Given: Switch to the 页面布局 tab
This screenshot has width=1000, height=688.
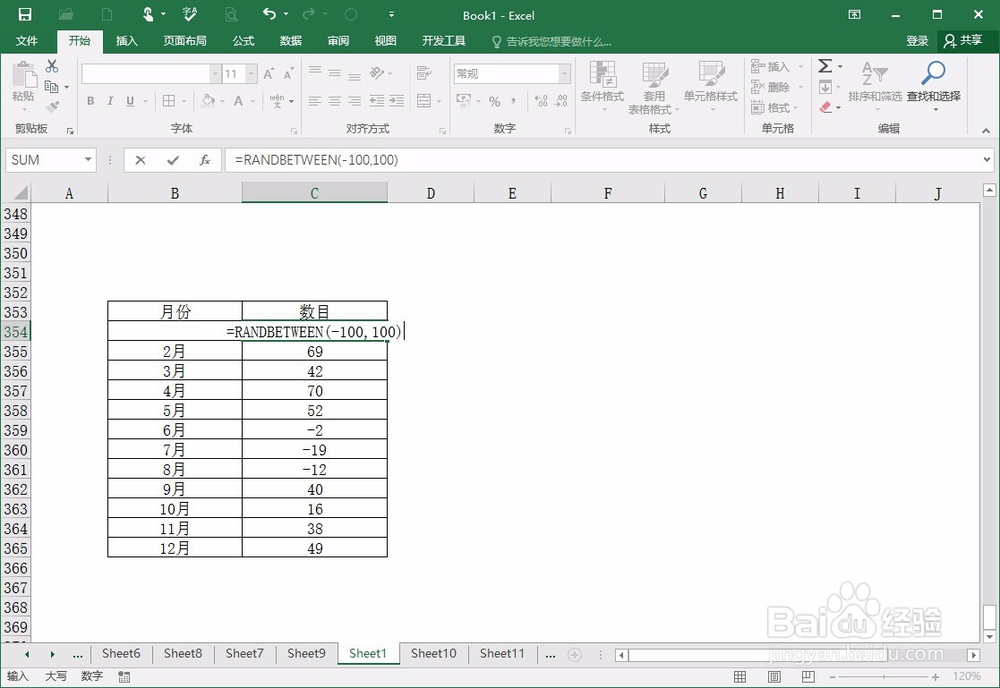Looking at the screenshot, I should (185, 41).
